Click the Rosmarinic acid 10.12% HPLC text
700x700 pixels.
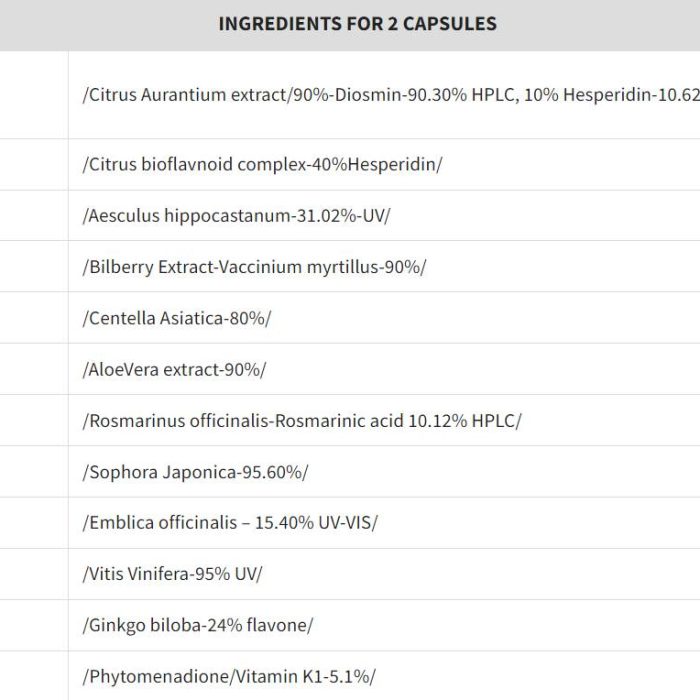396,421
